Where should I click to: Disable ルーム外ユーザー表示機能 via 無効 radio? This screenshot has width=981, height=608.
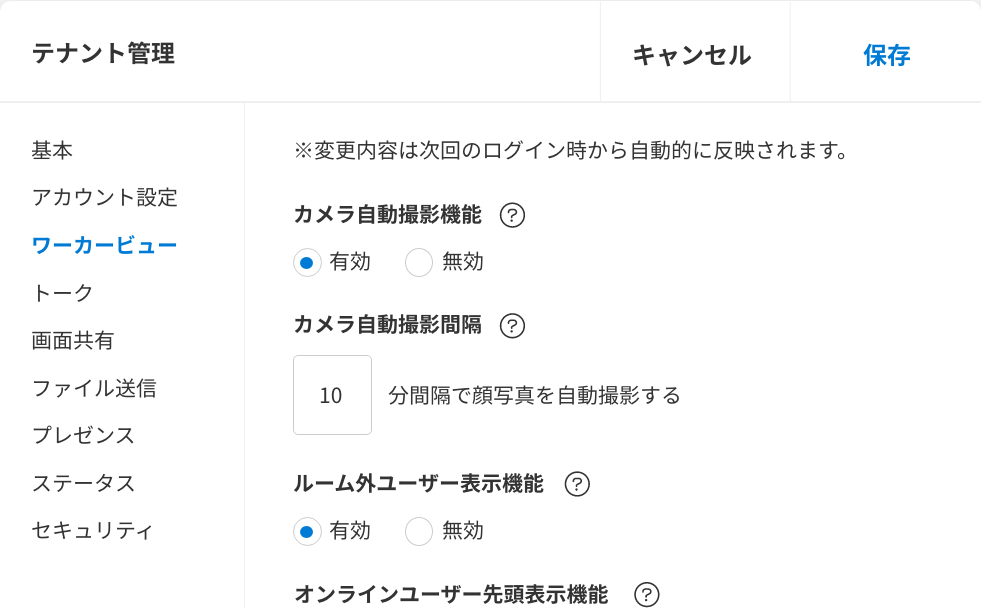[x=418, y=531]
